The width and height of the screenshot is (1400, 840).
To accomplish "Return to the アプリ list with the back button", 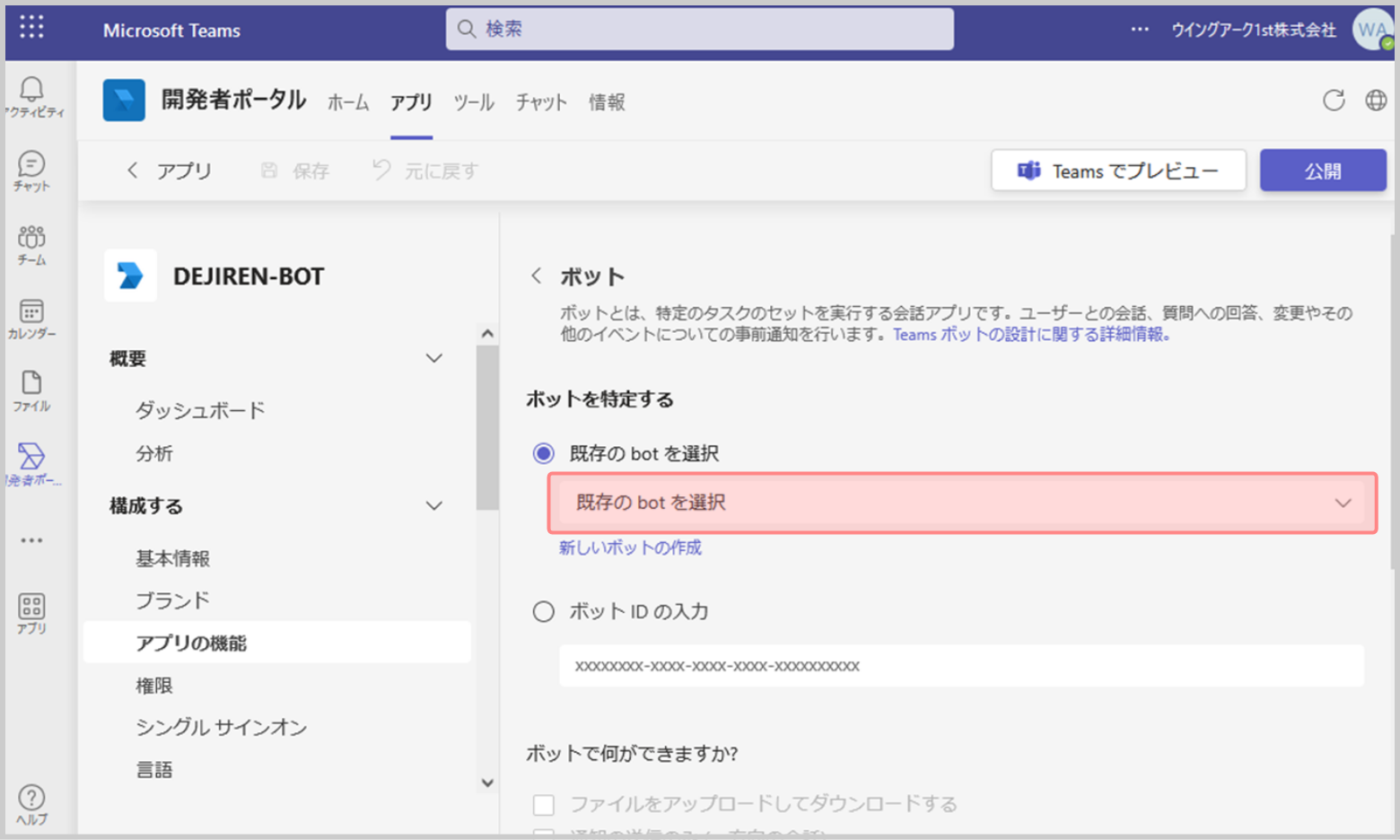I will (x=169, y=171).
